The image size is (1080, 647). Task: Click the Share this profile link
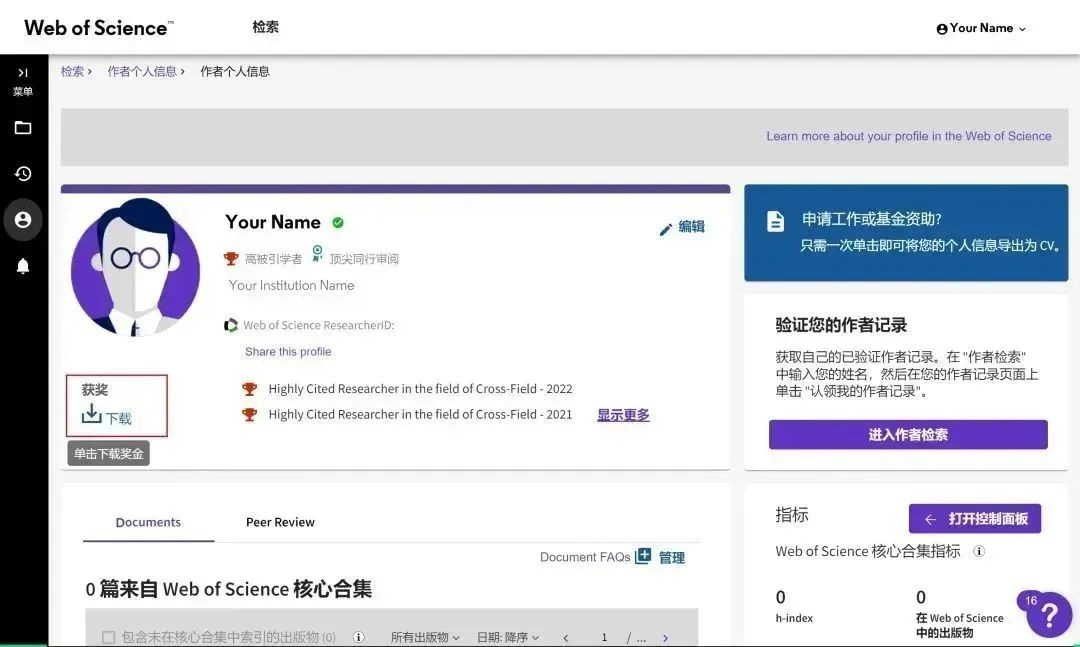pos(288,351)
